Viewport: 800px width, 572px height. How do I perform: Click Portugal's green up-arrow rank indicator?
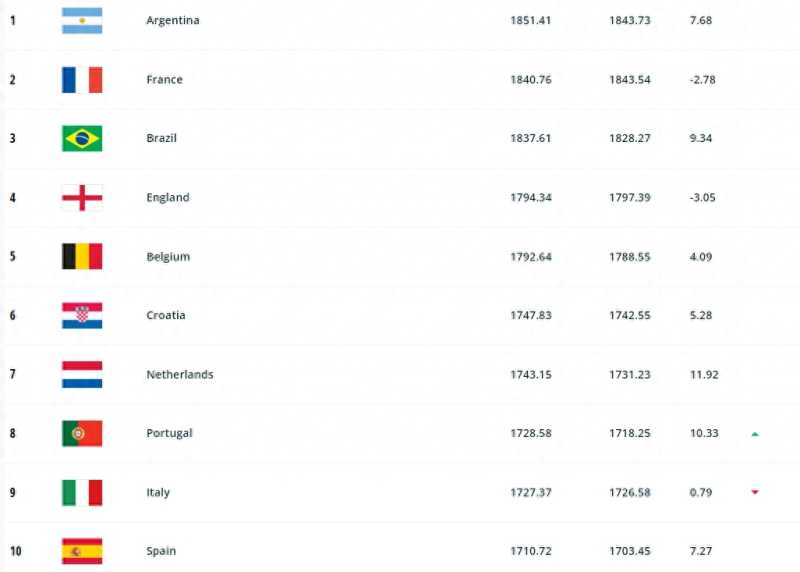pos(755,434)
